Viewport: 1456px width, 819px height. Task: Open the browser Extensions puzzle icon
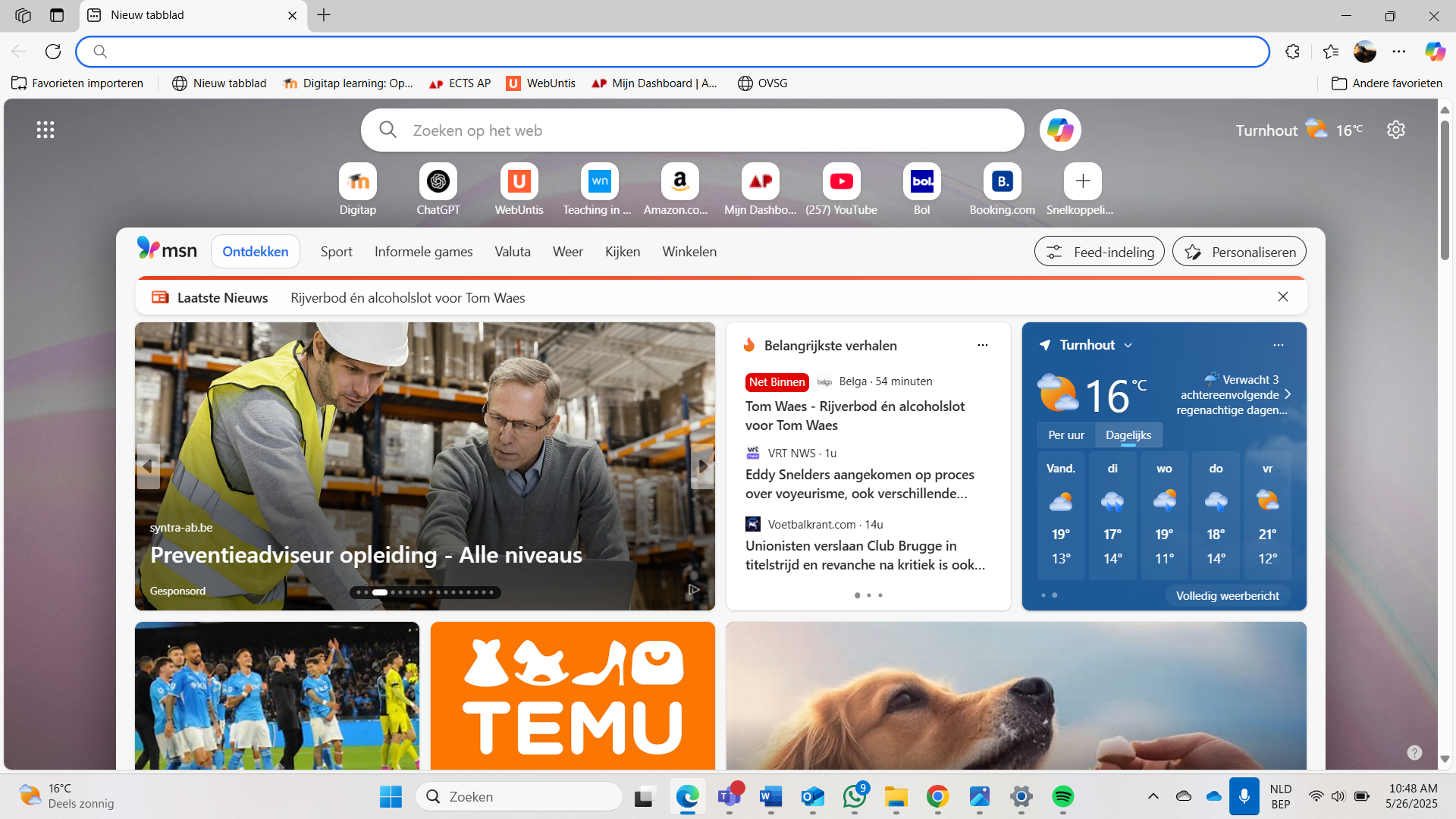pos(1293,52)
